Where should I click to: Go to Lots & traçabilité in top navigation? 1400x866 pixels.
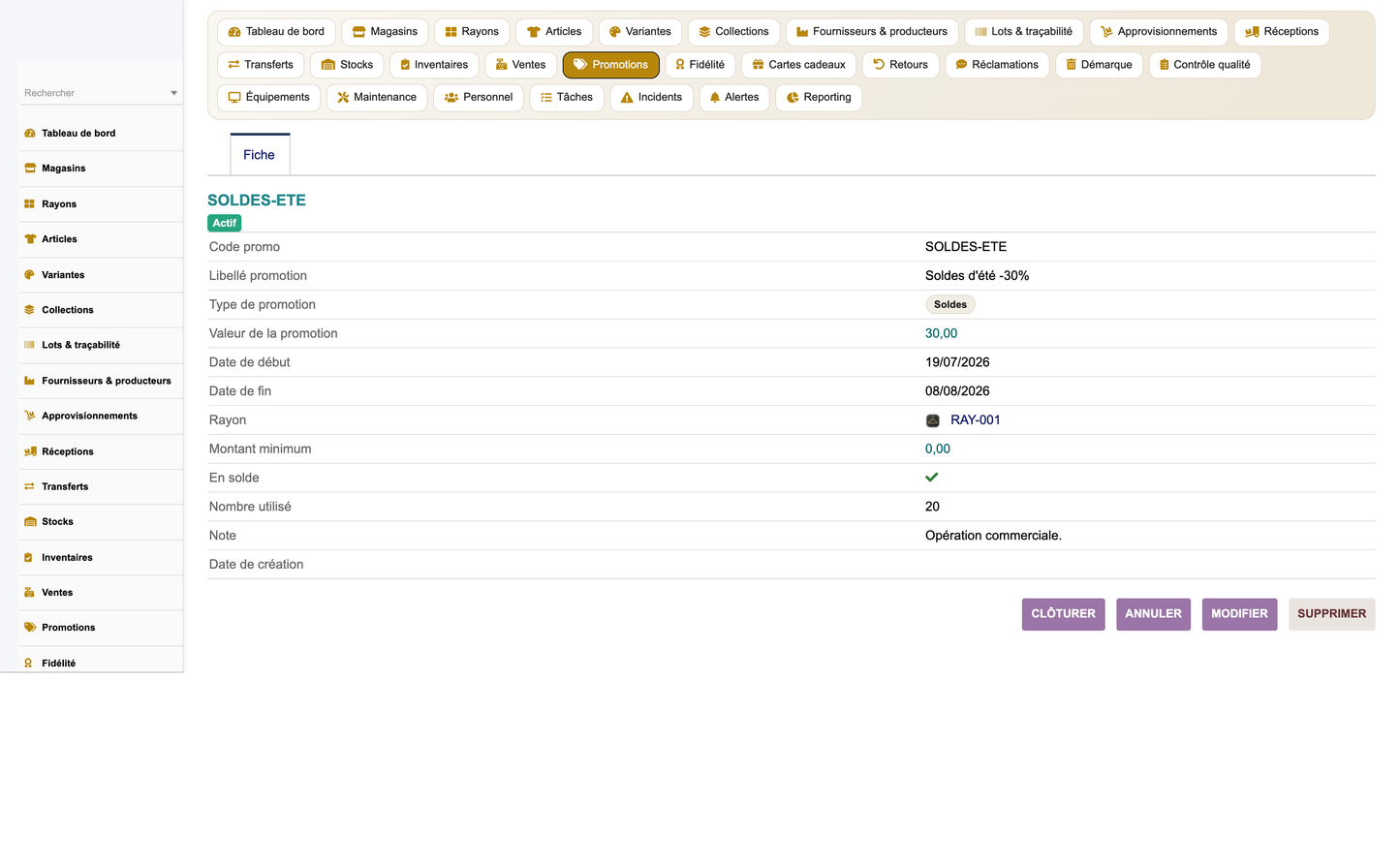click(1024, 32)
